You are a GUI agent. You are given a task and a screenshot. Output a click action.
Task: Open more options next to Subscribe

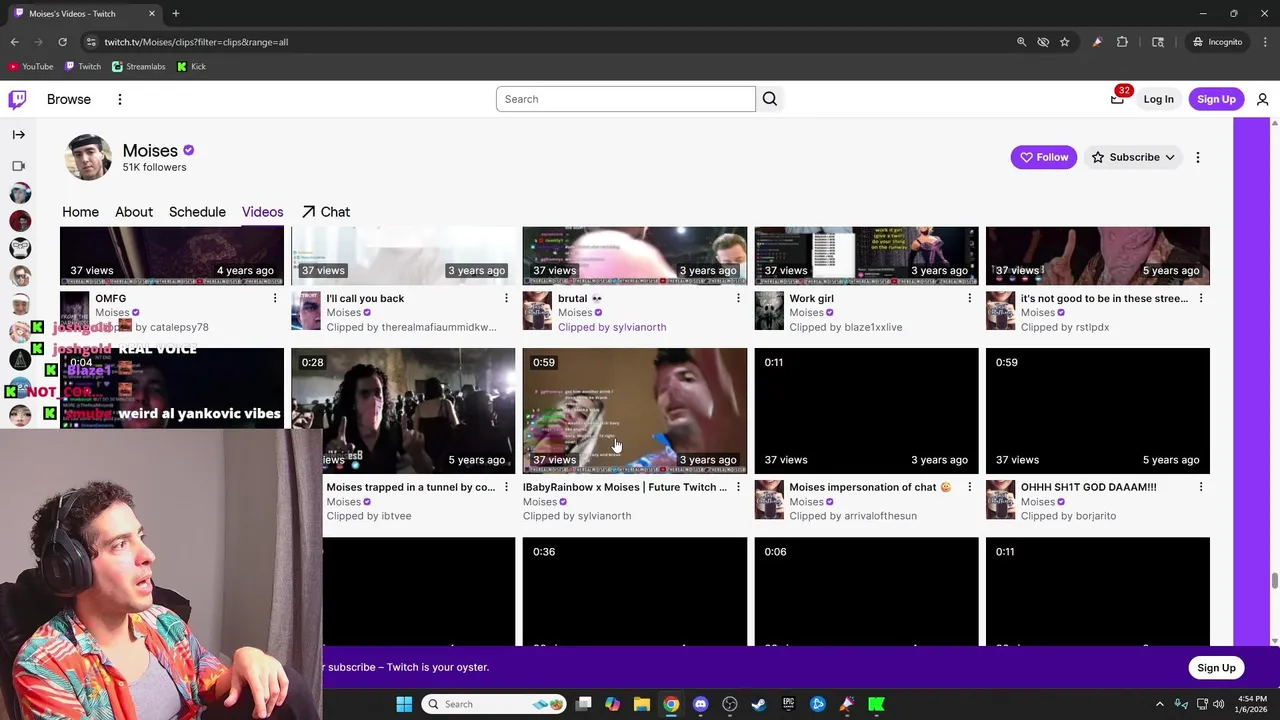pos(1198,157)
